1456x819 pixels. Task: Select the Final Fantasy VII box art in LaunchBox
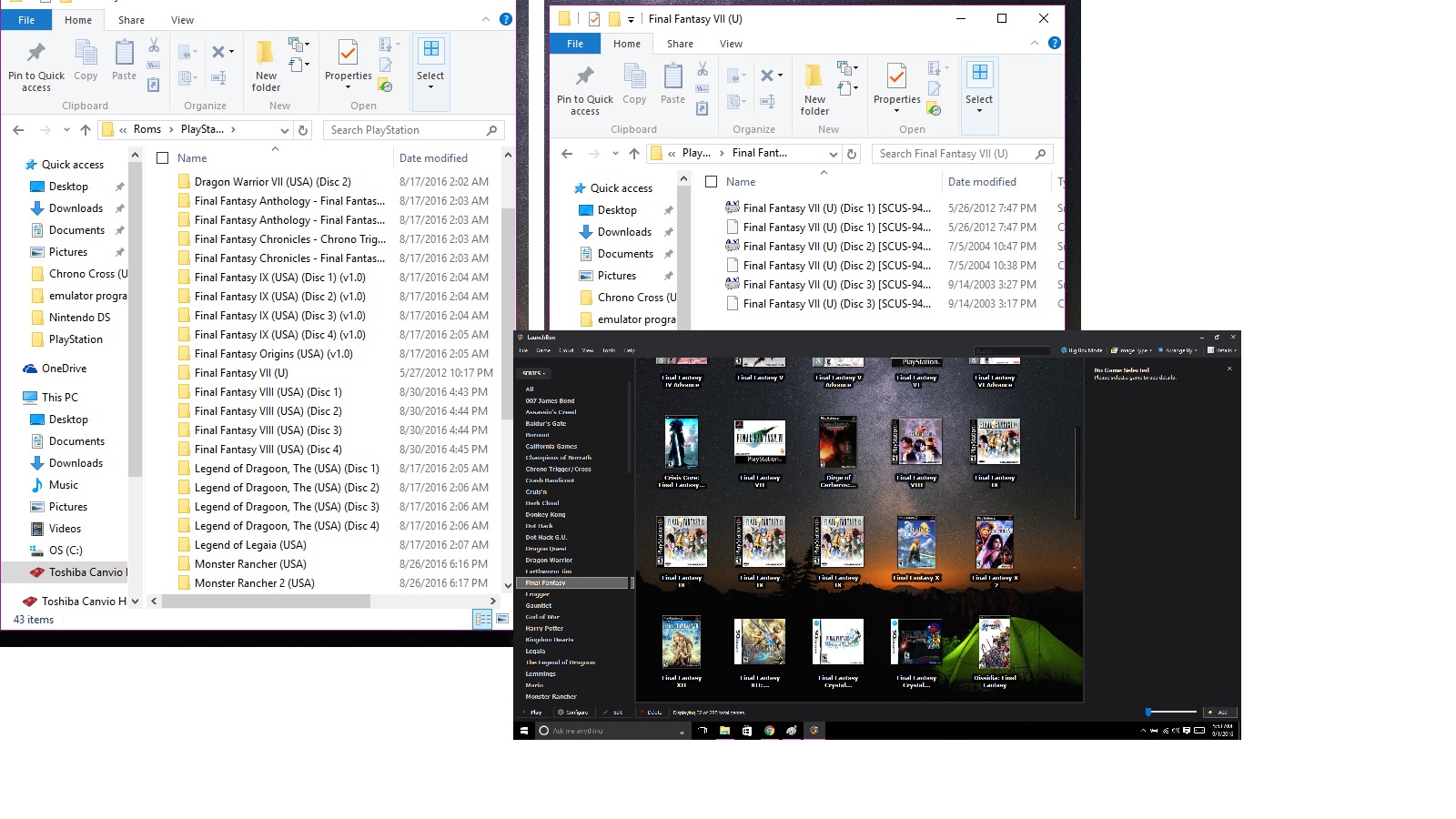click(x=760, y=443)
